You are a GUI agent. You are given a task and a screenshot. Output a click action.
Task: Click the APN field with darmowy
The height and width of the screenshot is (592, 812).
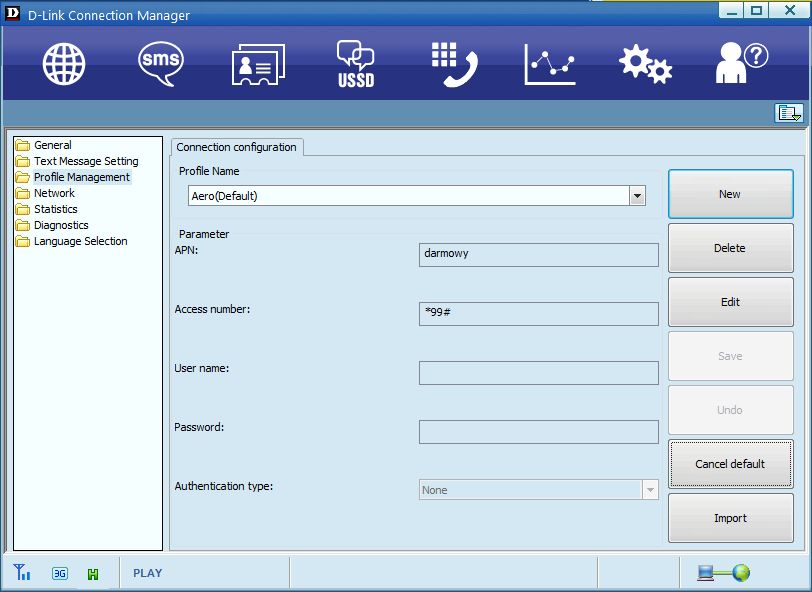pyautogui.click(x=539, y=255)
